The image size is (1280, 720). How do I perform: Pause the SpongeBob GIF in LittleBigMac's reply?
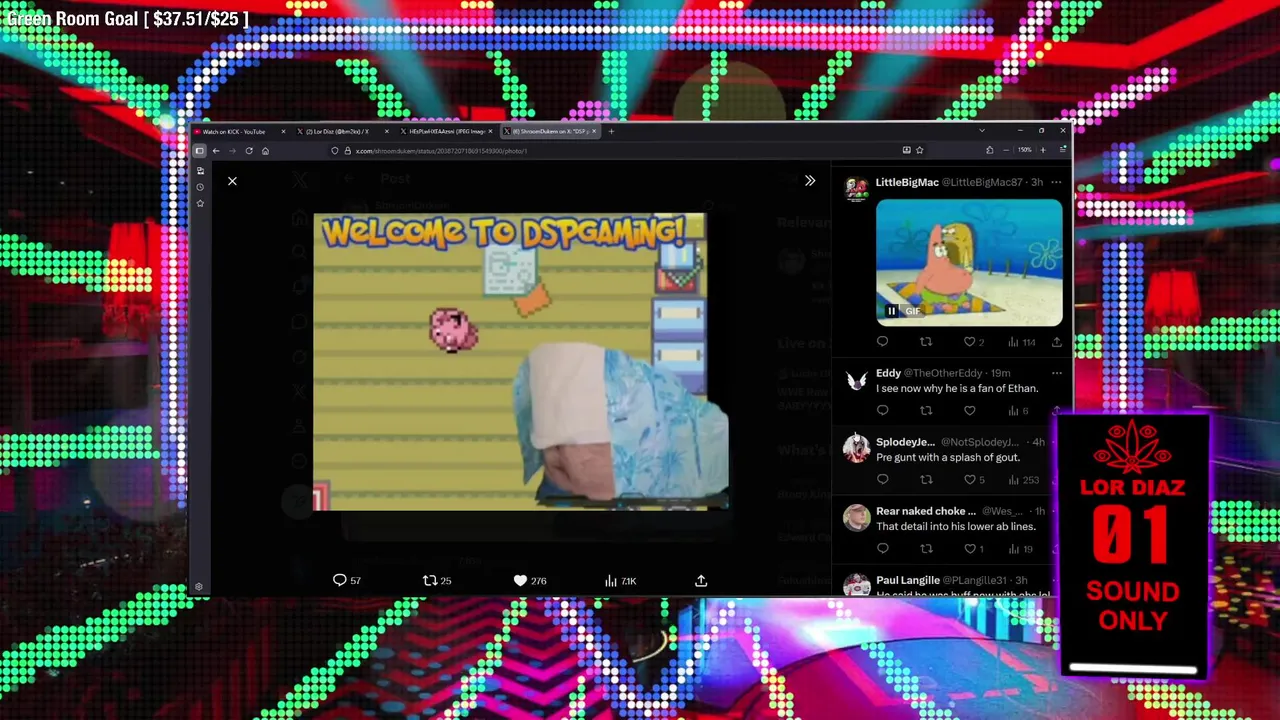coord(891,311)
